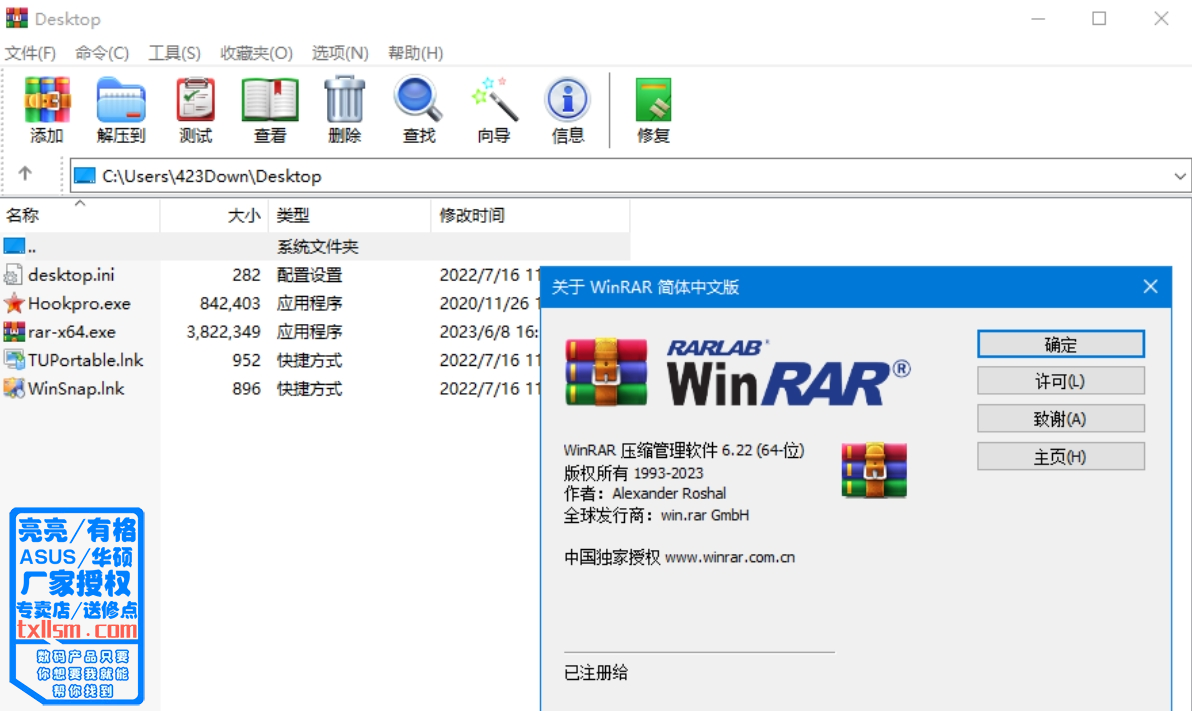Maximize the Desktop WinRAR window
The image size is (1192, 711).
tap(1099, 18)
